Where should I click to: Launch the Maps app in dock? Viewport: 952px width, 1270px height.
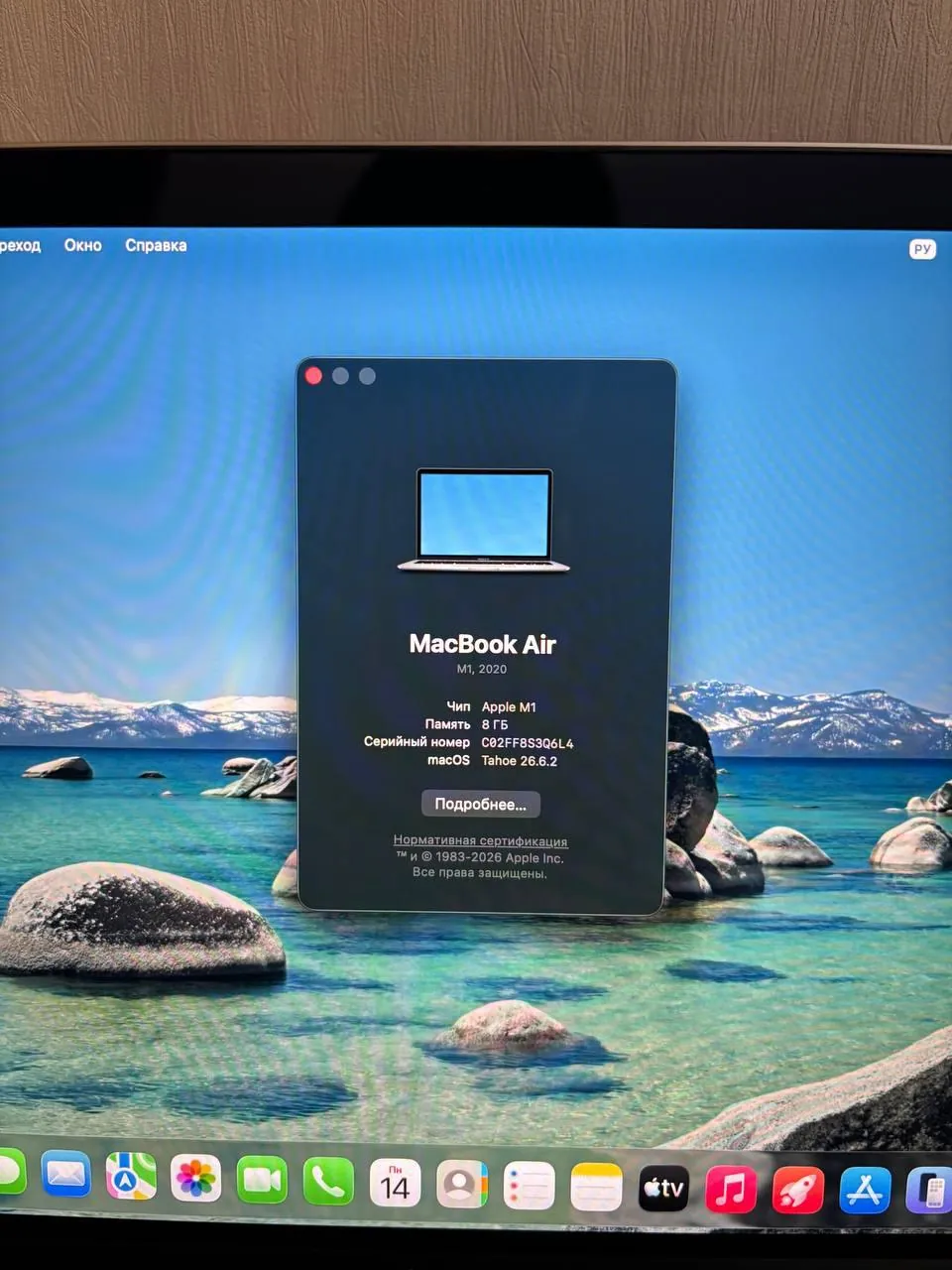point(131,1178)
